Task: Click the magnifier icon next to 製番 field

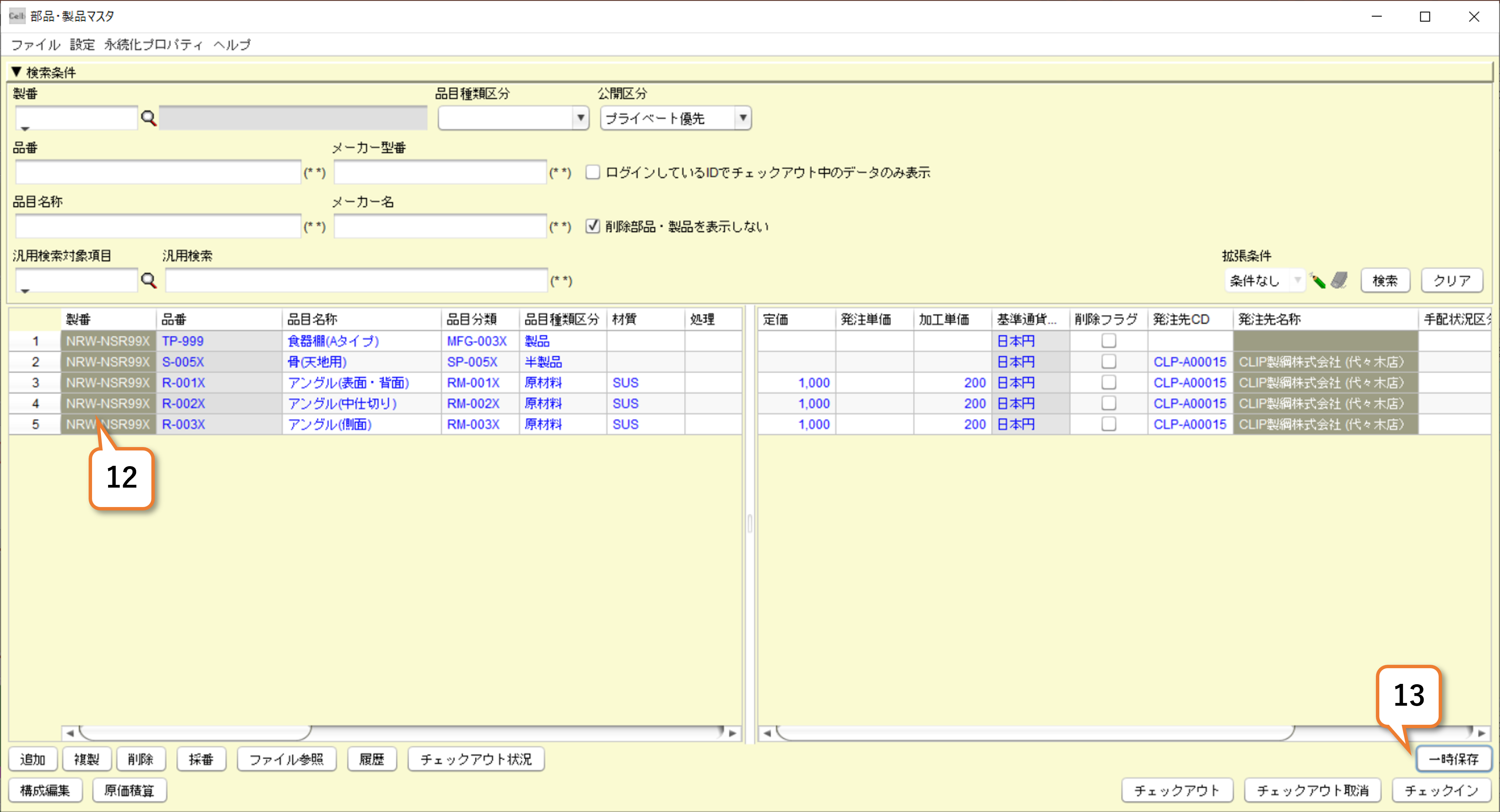Action: point(149,118)
